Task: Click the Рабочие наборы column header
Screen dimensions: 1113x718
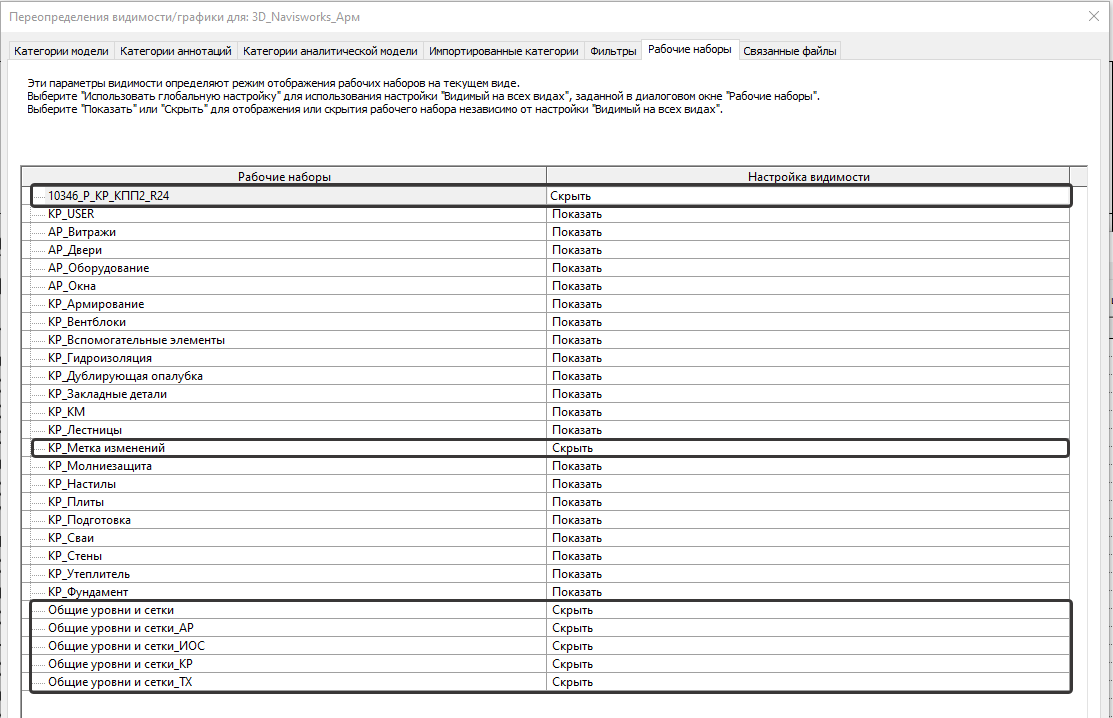Action: [284, 177]
